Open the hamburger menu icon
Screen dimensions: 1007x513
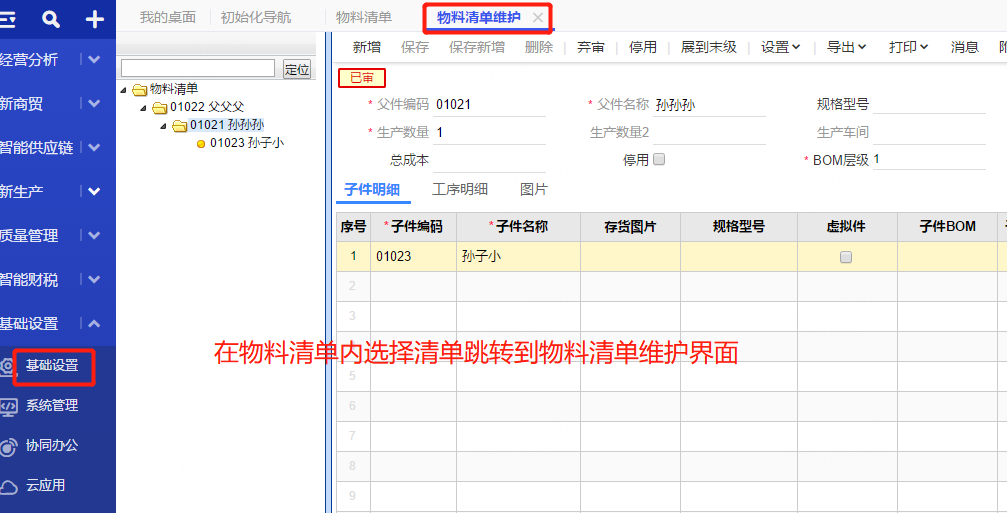(6, 20)
